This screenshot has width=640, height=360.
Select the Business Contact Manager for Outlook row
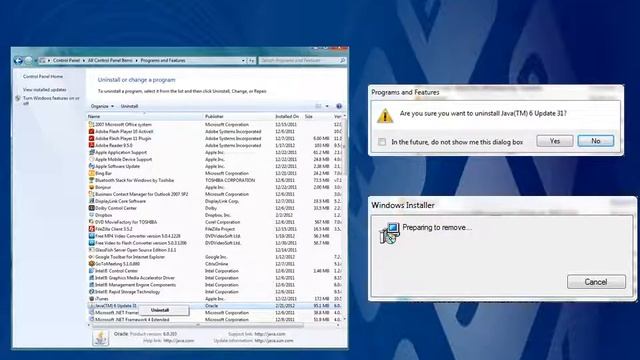[215, 194]
